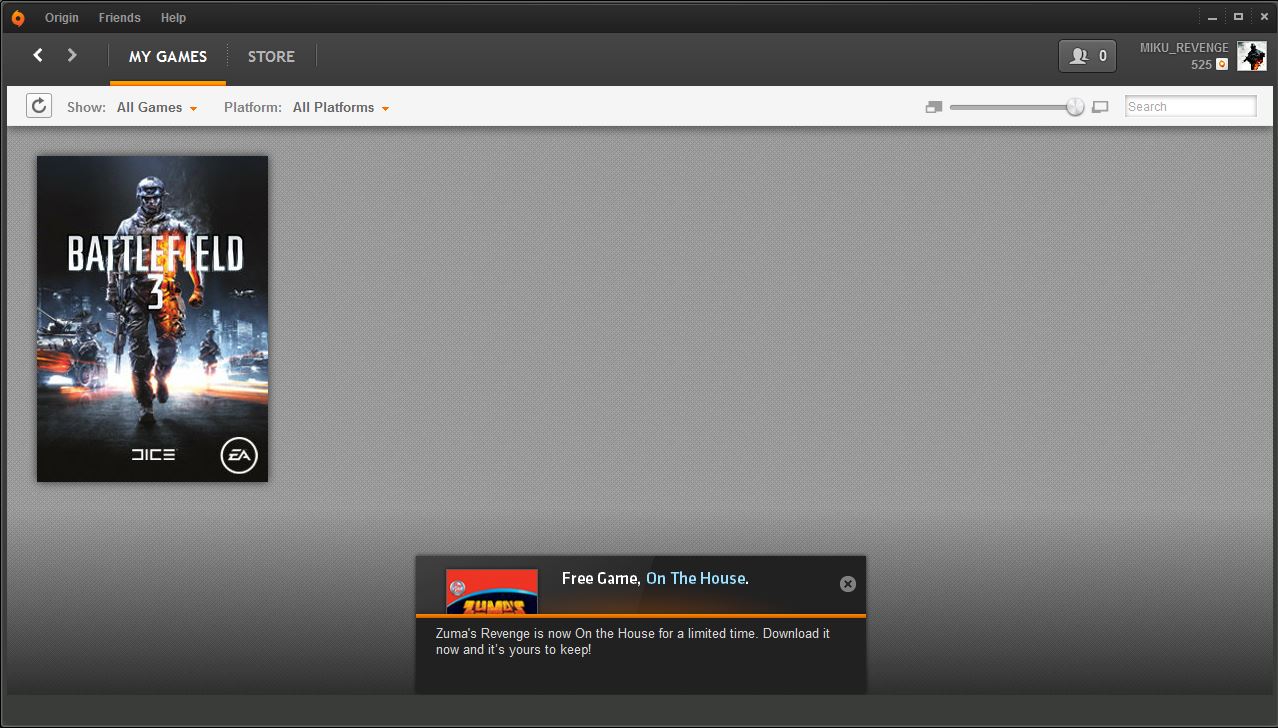Select the Battlefield 3 game cover
This screenshot has height=728, width=1278.
click(x=152, y=318)
